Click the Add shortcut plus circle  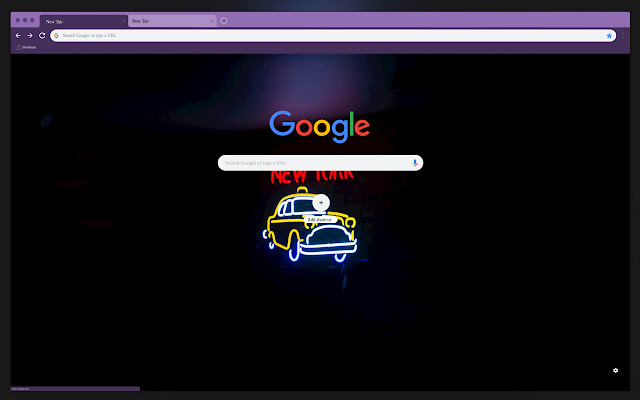point(321,203)
